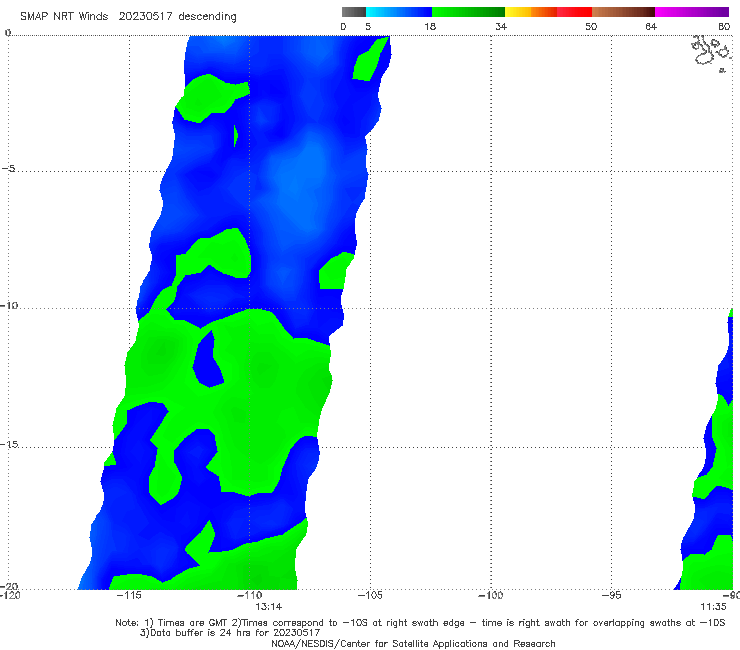Screen dimensions: 740x650
Task: Click the title 'SMAP NRT Winds 20230517 descending'
Action: (x=128, y=16)
